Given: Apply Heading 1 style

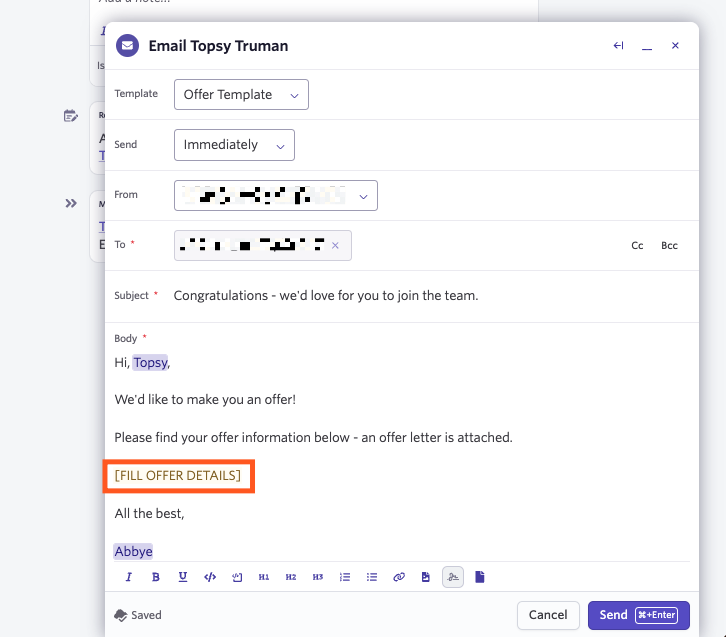Looking at the screenshot, I should click(264, 577).
